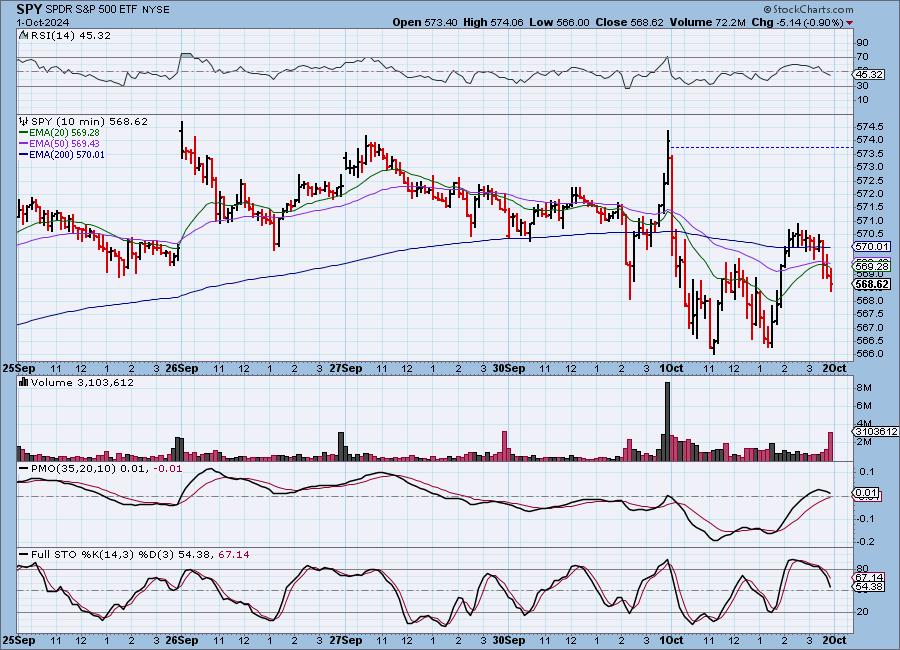Click the green legend dash for EMA(20)
This screenshot has height=650, width=900.
tap(24, 133)
